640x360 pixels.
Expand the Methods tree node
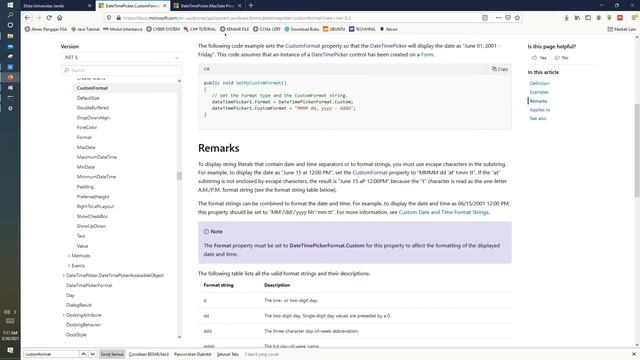click(x=69, y=256)
